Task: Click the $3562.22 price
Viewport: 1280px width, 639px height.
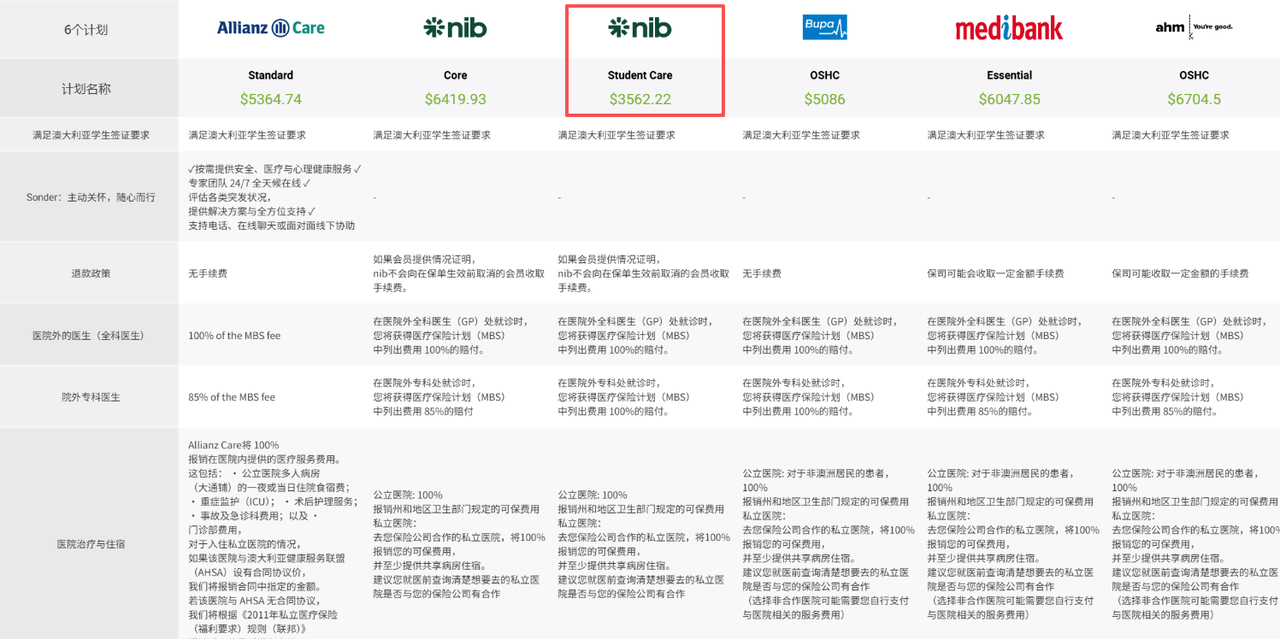Action: tap(640, 99)
